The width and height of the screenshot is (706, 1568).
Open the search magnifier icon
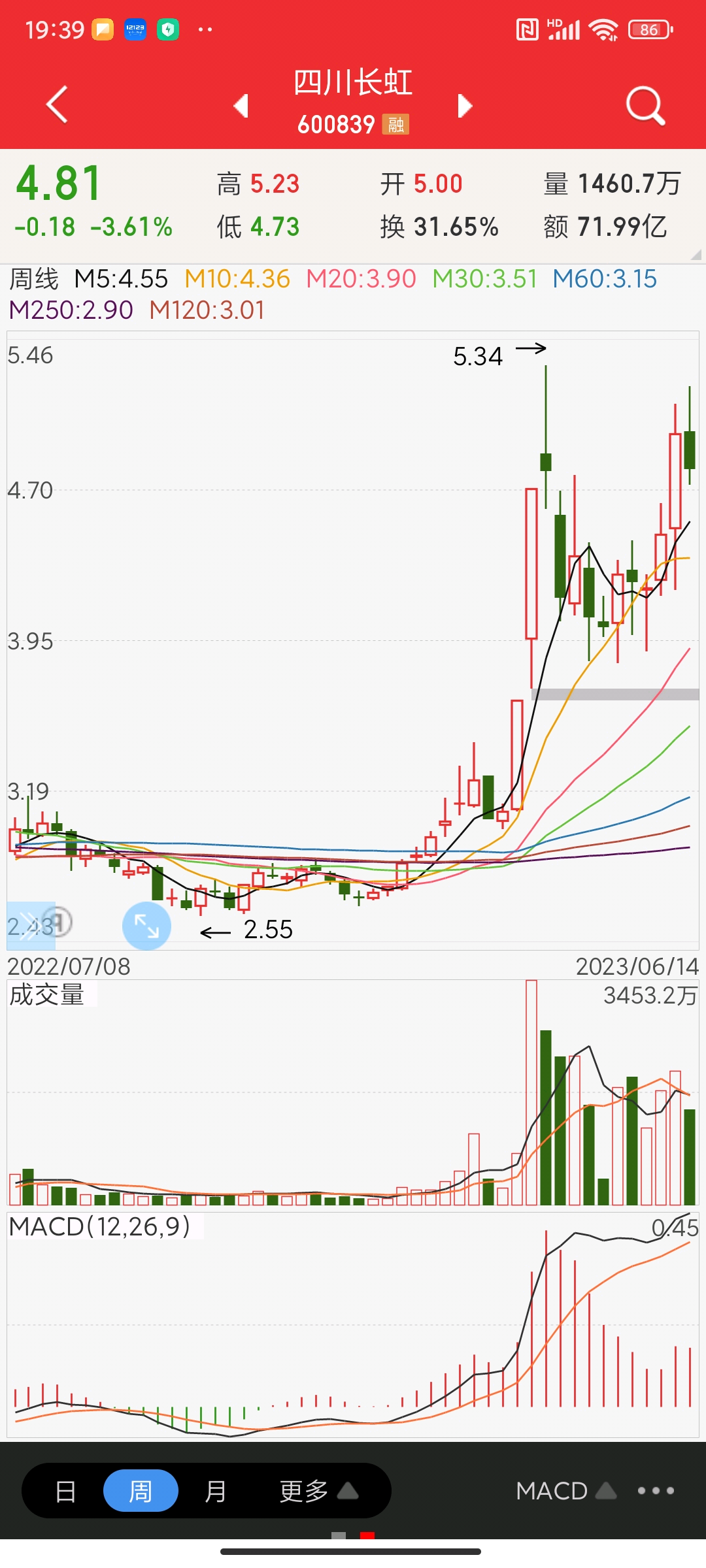645,105
